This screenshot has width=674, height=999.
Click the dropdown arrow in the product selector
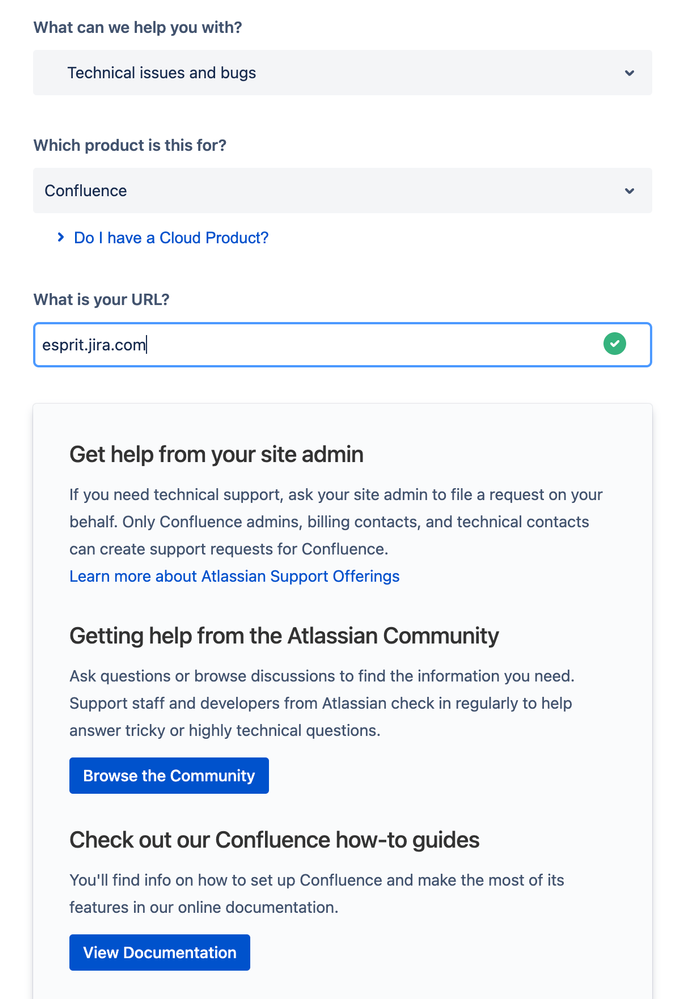coord(629,190)
